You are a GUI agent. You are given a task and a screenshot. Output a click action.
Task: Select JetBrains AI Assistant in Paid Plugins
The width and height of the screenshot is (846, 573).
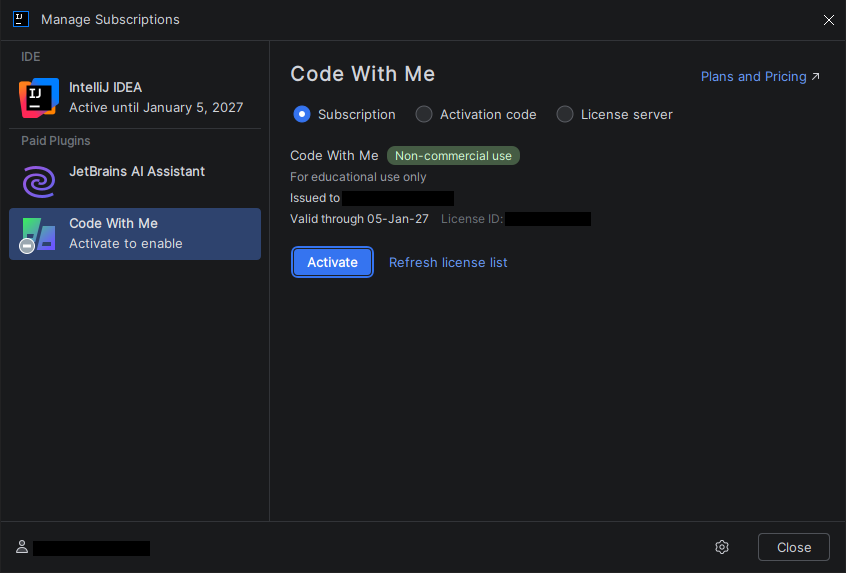[137, 172]
